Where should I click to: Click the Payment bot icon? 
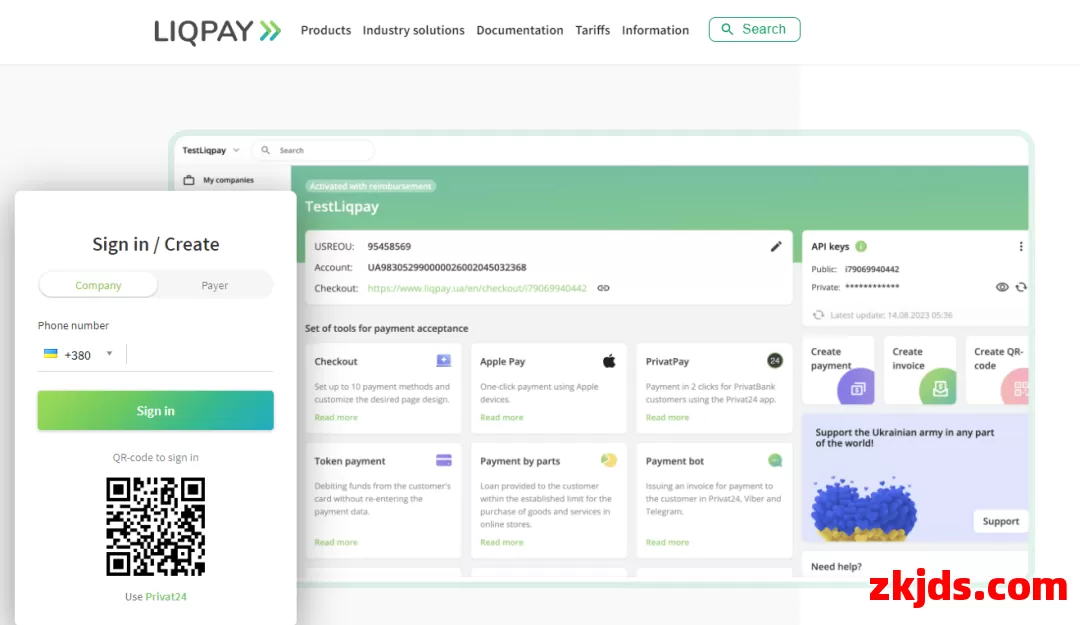tap(775, 460)
